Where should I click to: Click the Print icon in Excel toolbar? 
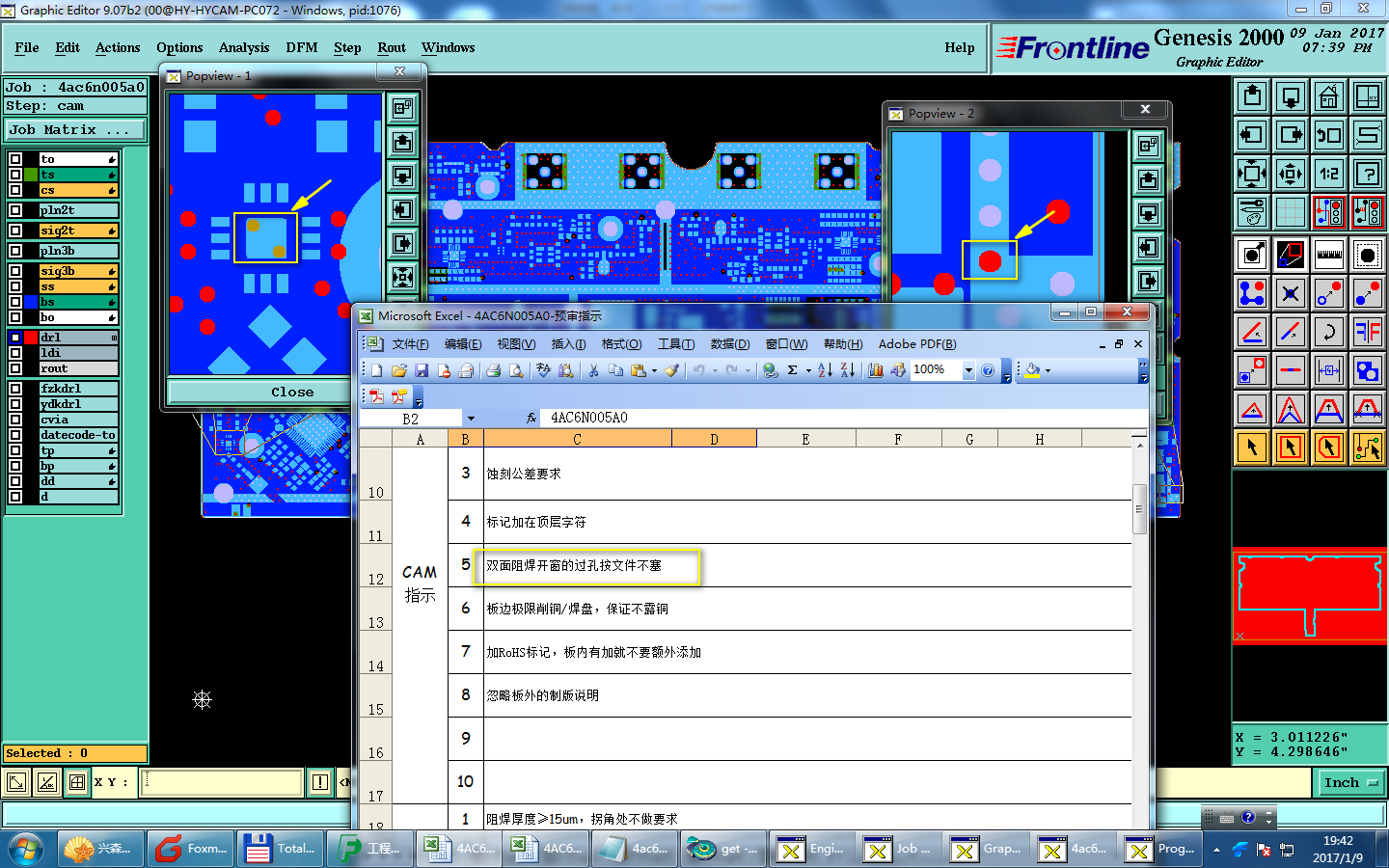494,370
